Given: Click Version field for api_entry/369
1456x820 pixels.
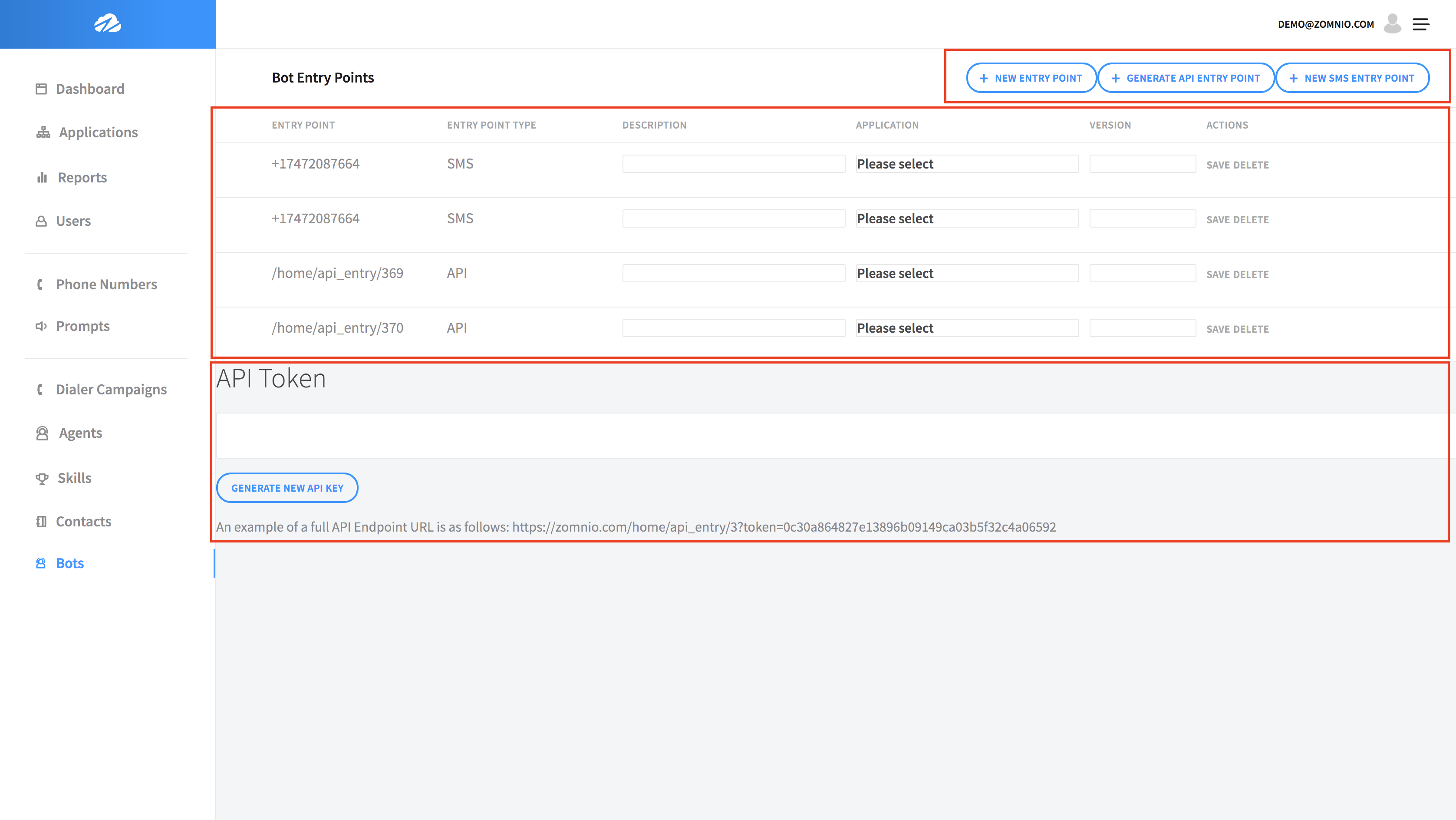Looking at the screenshot, I should pyautogui.click(x=1142, y=274).
